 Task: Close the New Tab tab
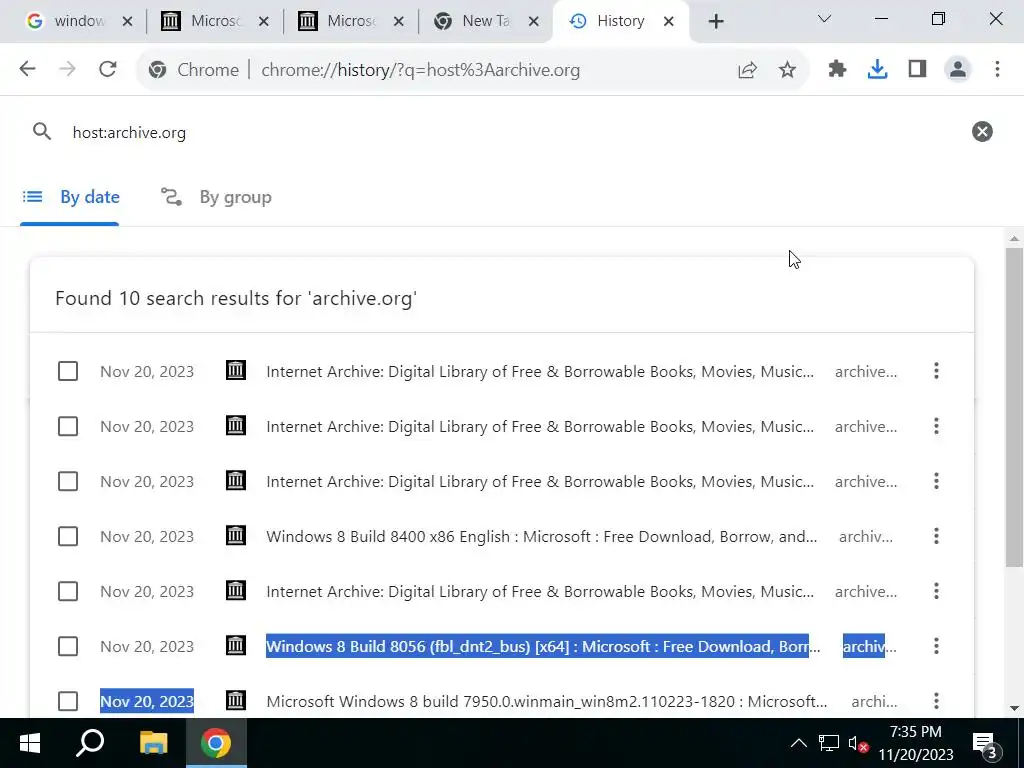(x=534, y=22)
